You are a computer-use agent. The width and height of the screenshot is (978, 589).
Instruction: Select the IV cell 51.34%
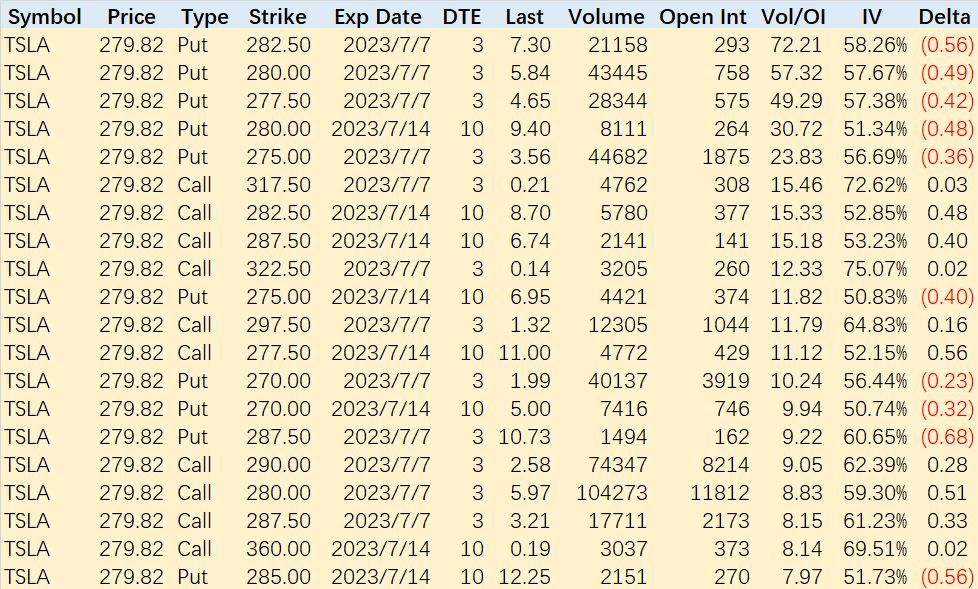click(875, 129)
